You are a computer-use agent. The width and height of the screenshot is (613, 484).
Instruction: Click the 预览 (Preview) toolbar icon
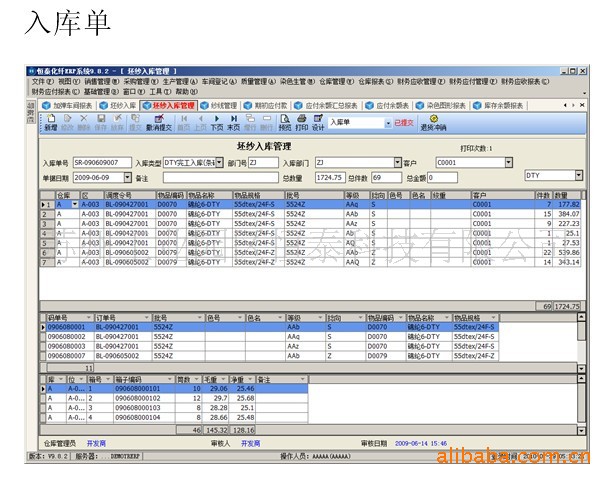pyautogui.click(x=285, y=123)
